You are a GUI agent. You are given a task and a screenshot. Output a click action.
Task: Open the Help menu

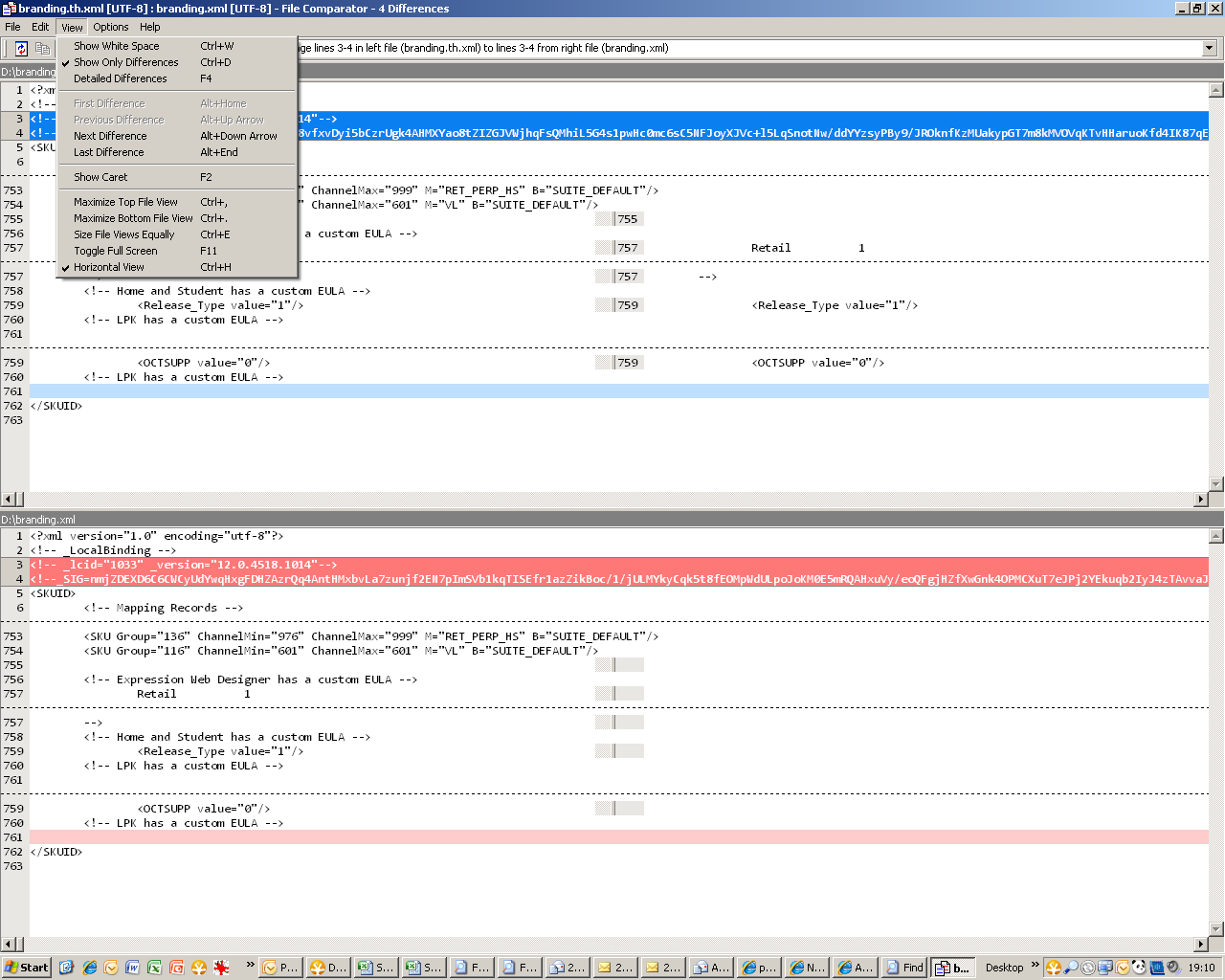[x=150, y=27]
